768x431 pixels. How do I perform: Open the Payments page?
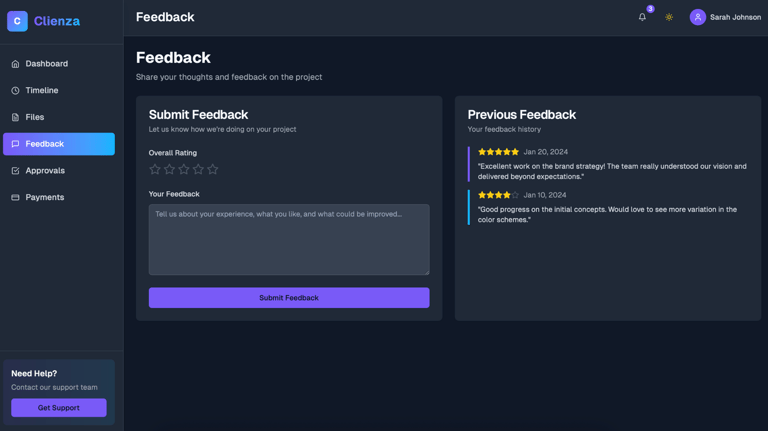click(59, 197)
